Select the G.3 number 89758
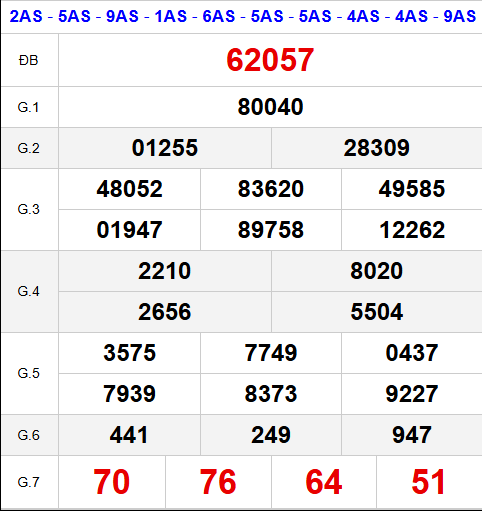The width and height of the screenshot is (482, 511). pos(271,230)
